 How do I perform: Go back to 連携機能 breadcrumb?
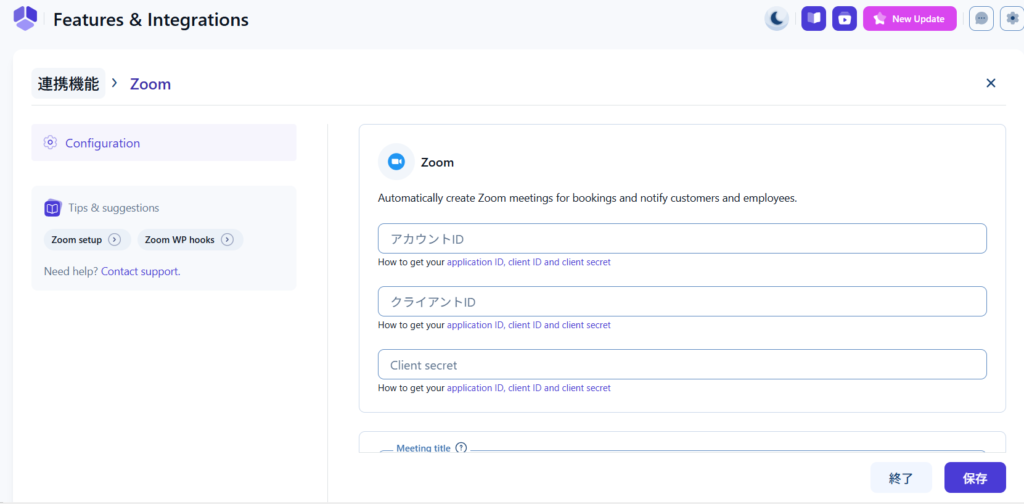[68, 84]
